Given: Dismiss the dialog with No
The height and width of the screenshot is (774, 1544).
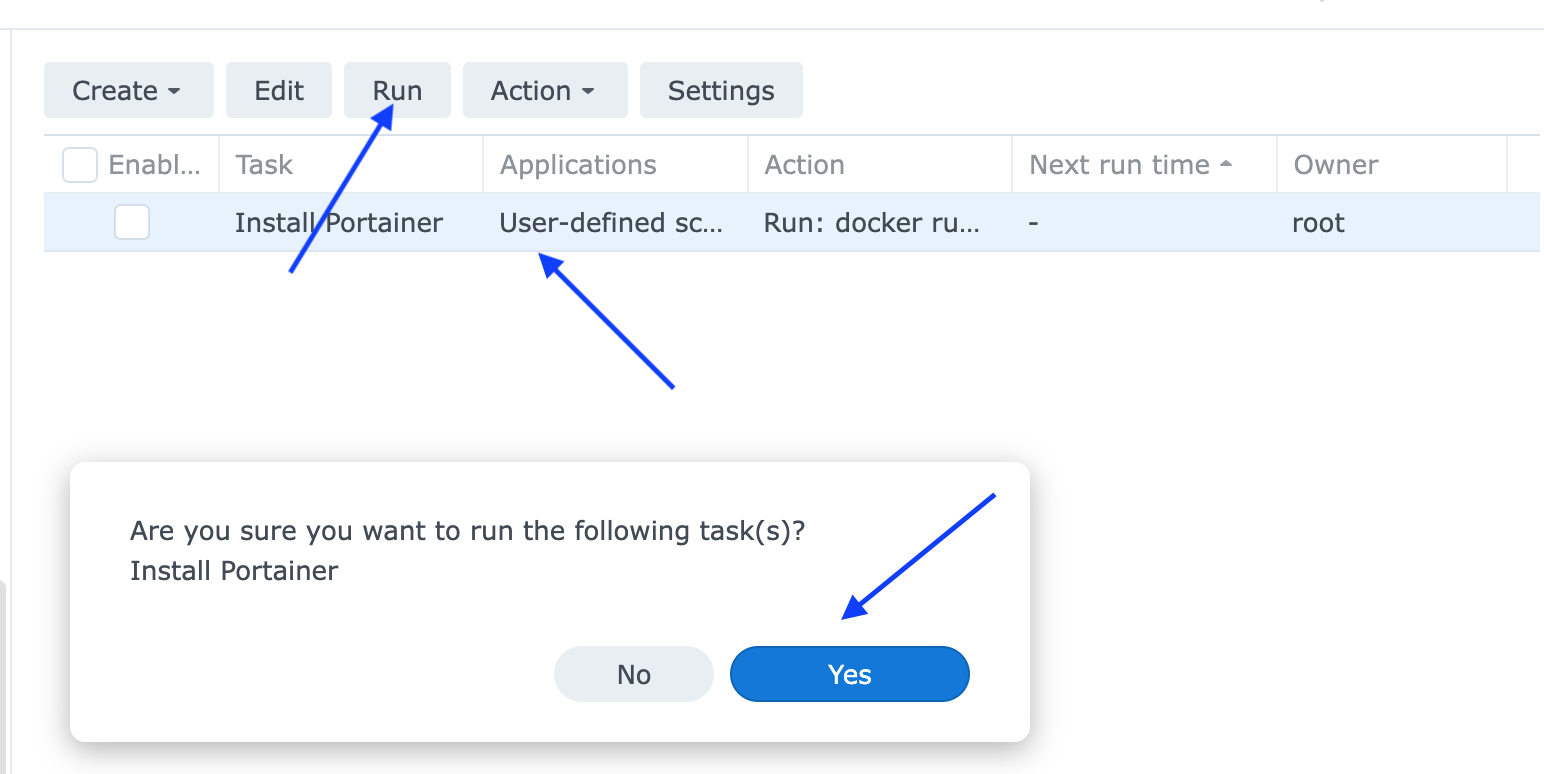Looking at the screenshot, I should 633,674.
